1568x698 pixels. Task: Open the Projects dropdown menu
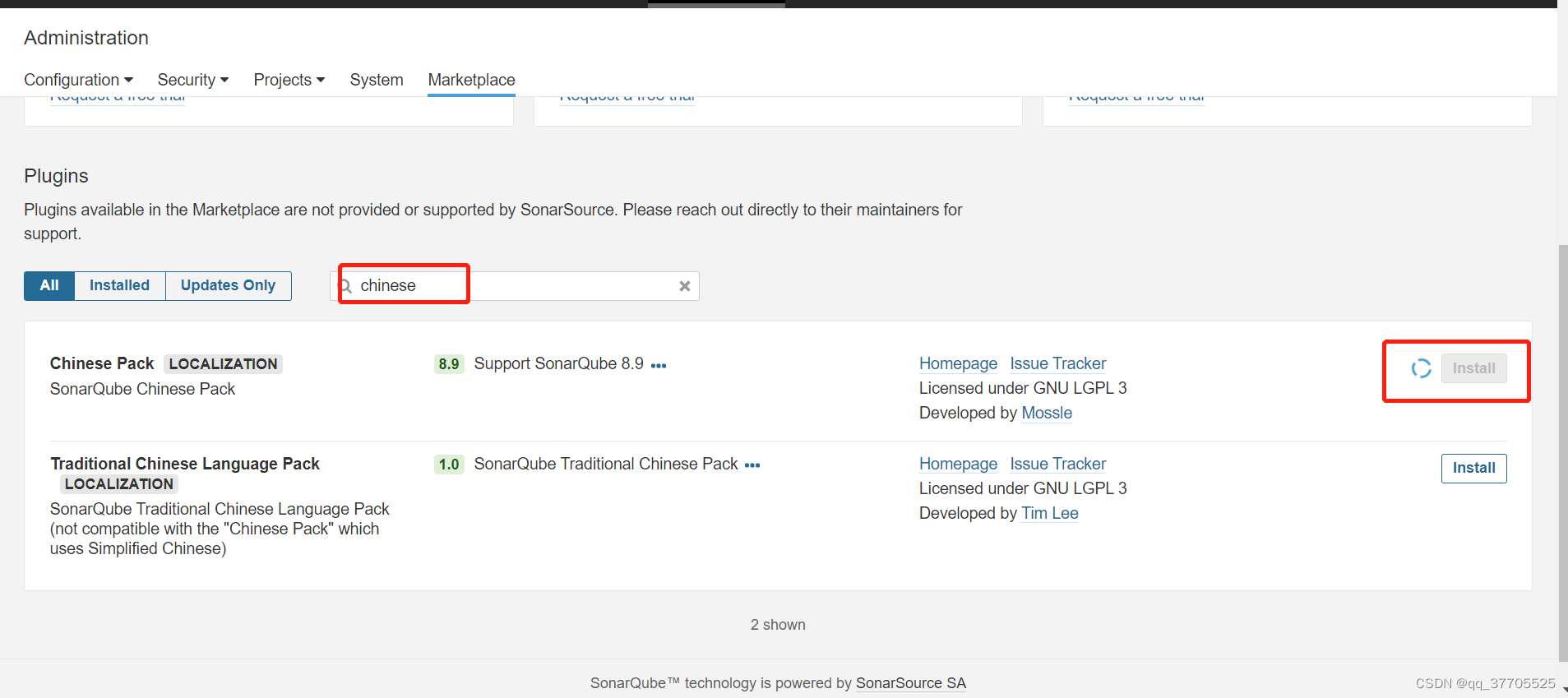click(289, 80)
